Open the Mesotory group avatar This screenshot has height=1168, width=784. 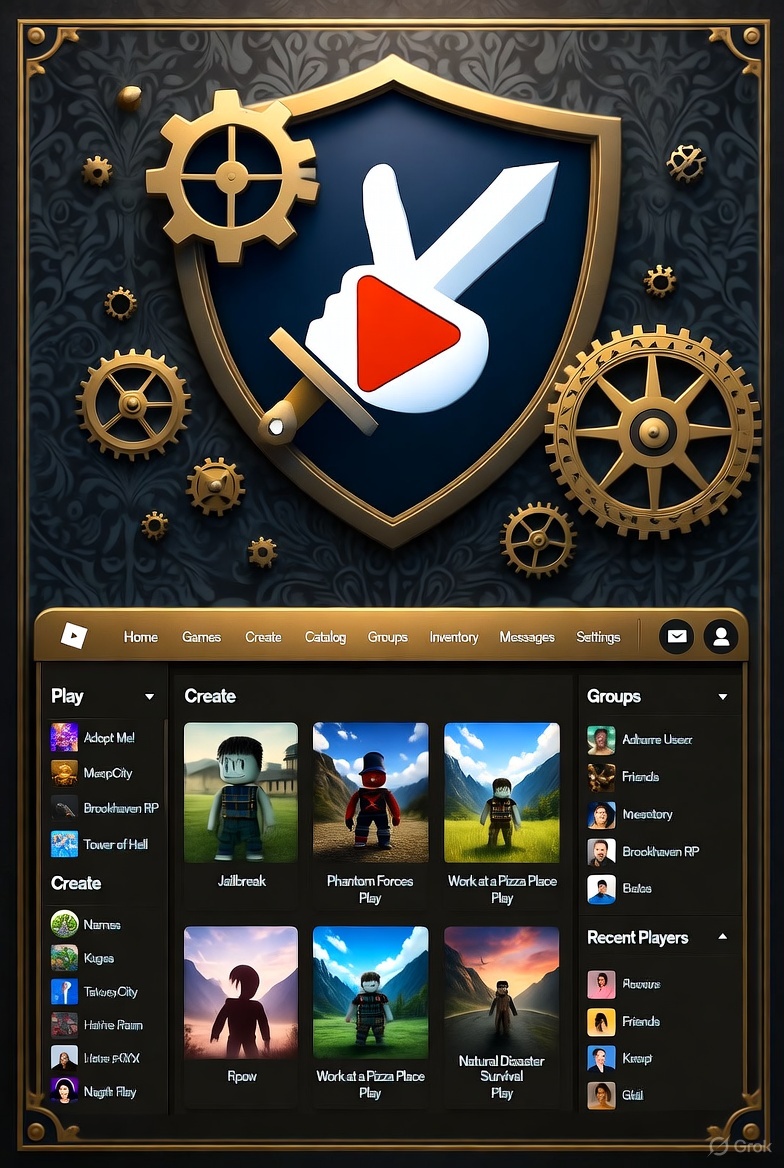tap(601, 814)
